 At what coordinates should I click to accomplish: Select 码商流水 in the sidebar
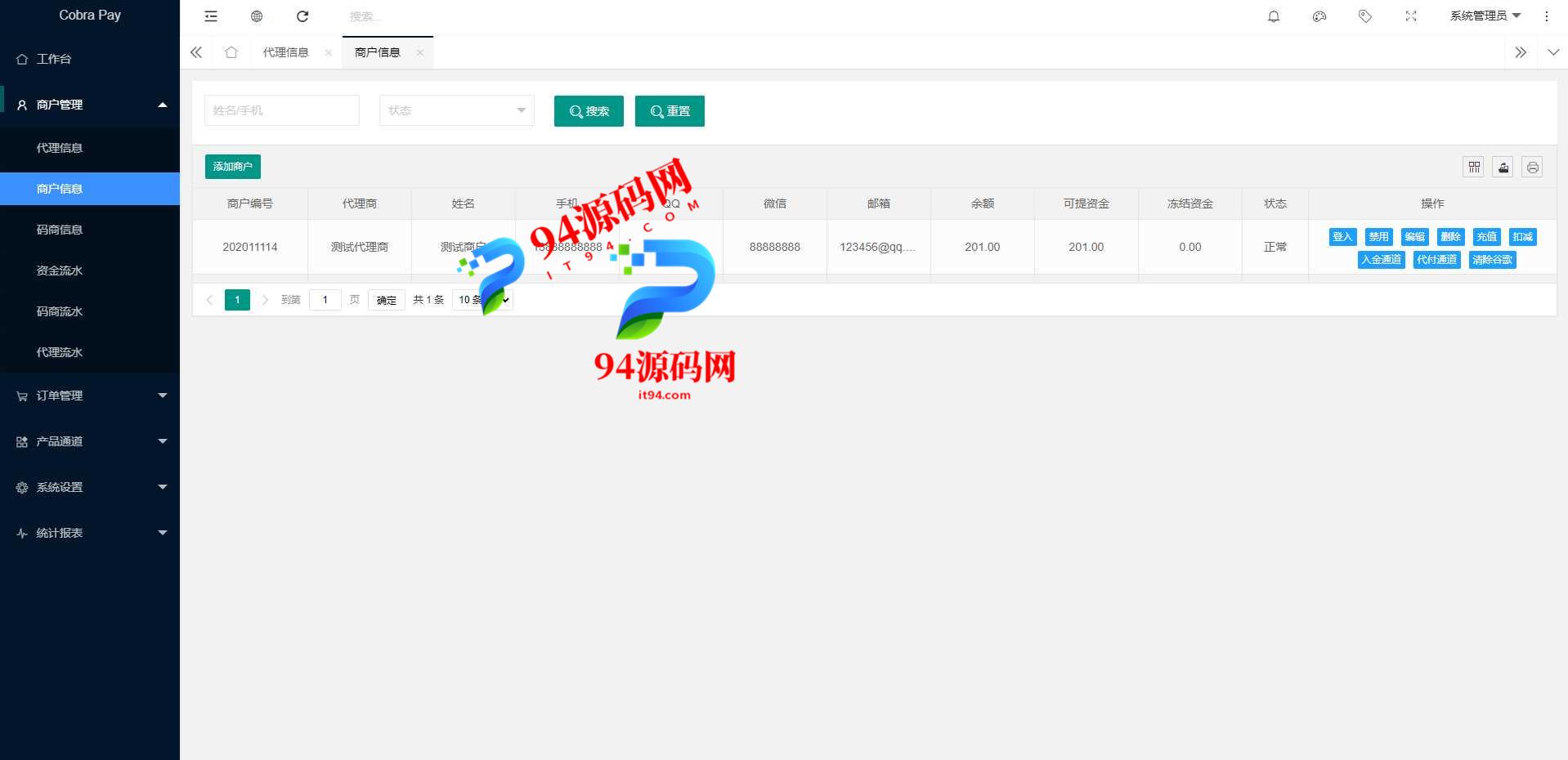tap(90, 311)
